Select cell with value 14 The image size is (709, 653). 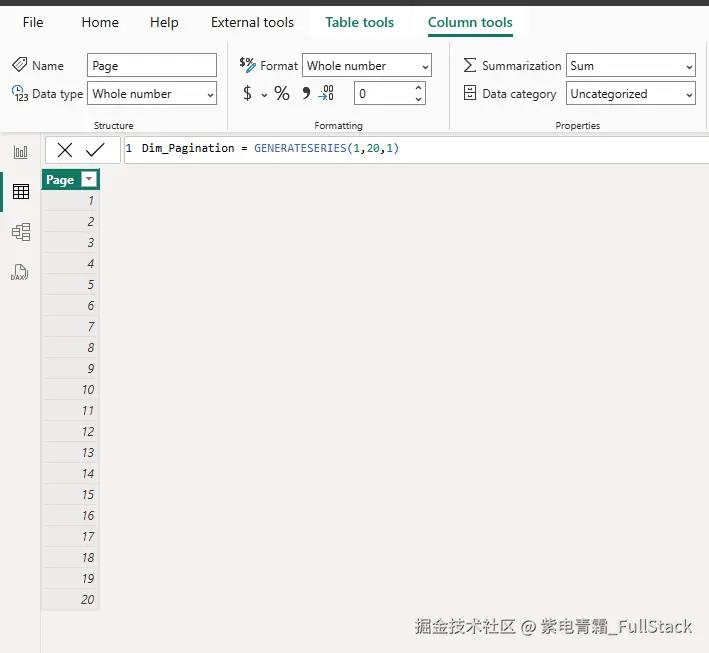(x=71, y=473)
